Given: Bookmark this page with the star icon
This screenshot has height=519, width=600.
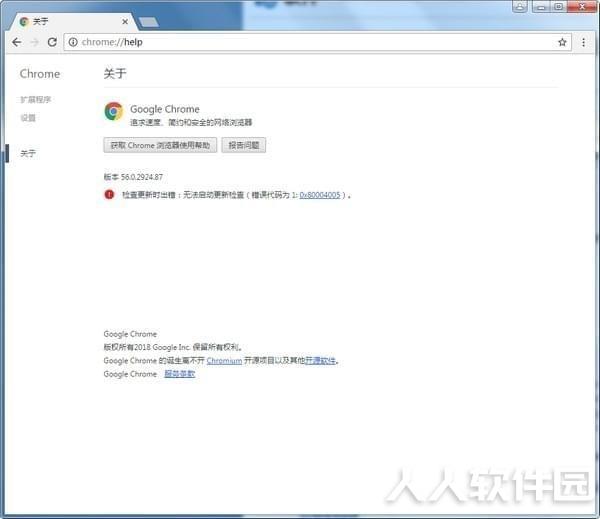Looking at the screenshot, I should [x=562, y=42].
